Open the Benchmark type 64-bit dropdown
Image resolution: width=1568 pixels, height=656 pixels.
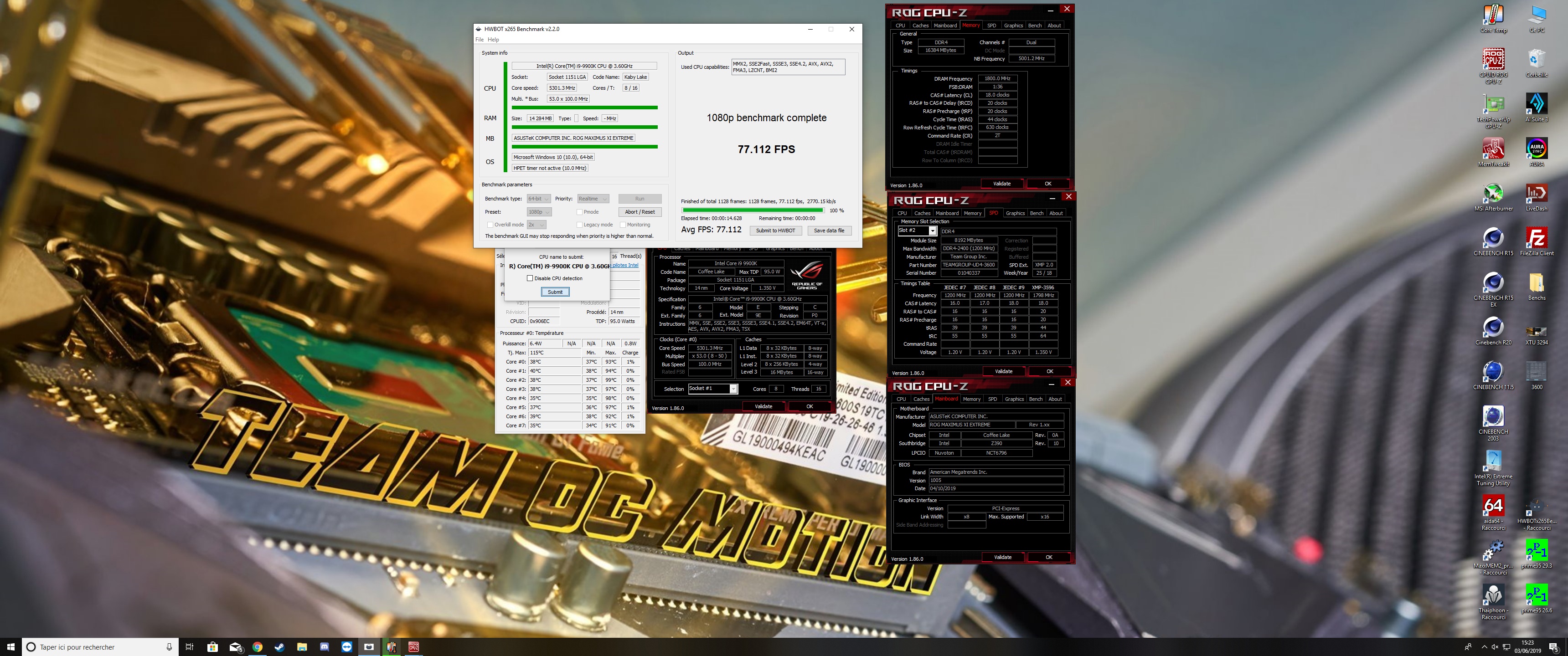click(x=539, y=199)
